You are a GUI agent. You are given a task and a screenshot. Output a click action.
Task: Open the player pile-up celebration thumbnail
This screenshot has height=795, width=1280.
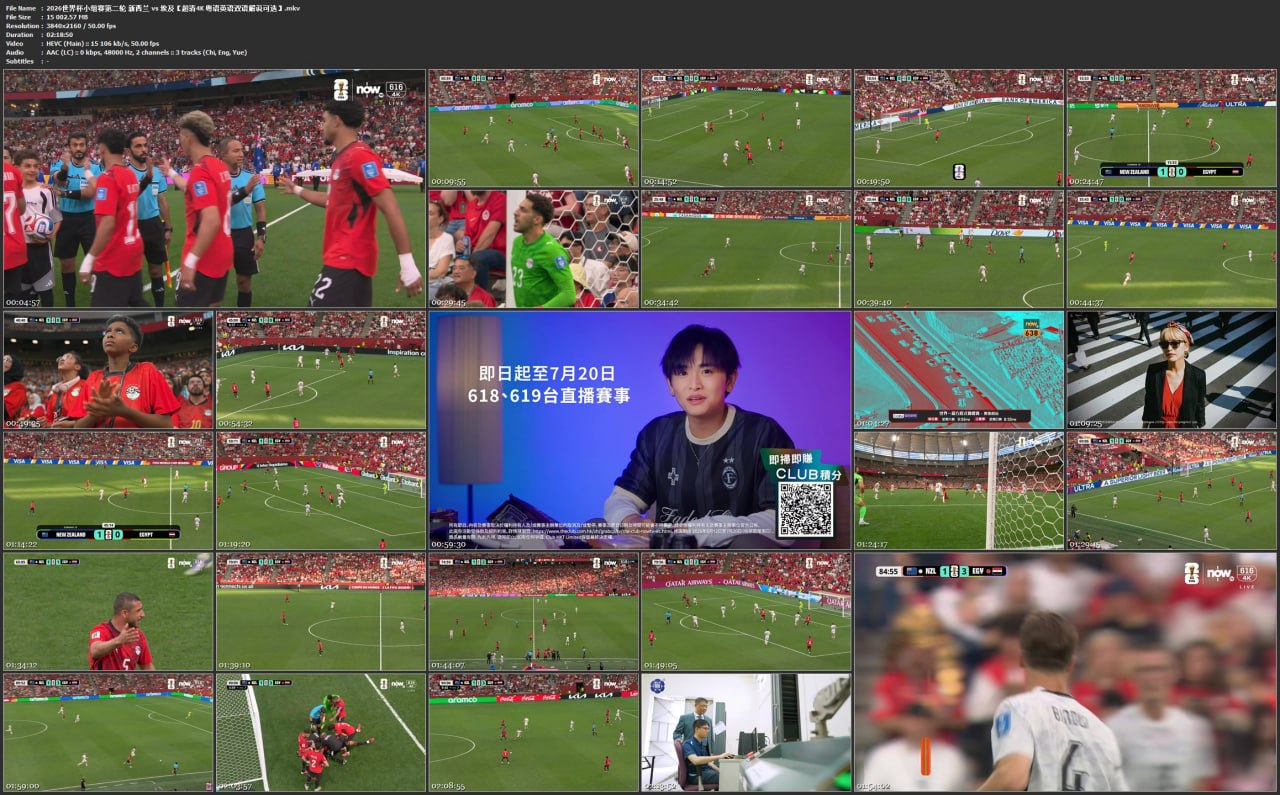(x=321, y=733)
